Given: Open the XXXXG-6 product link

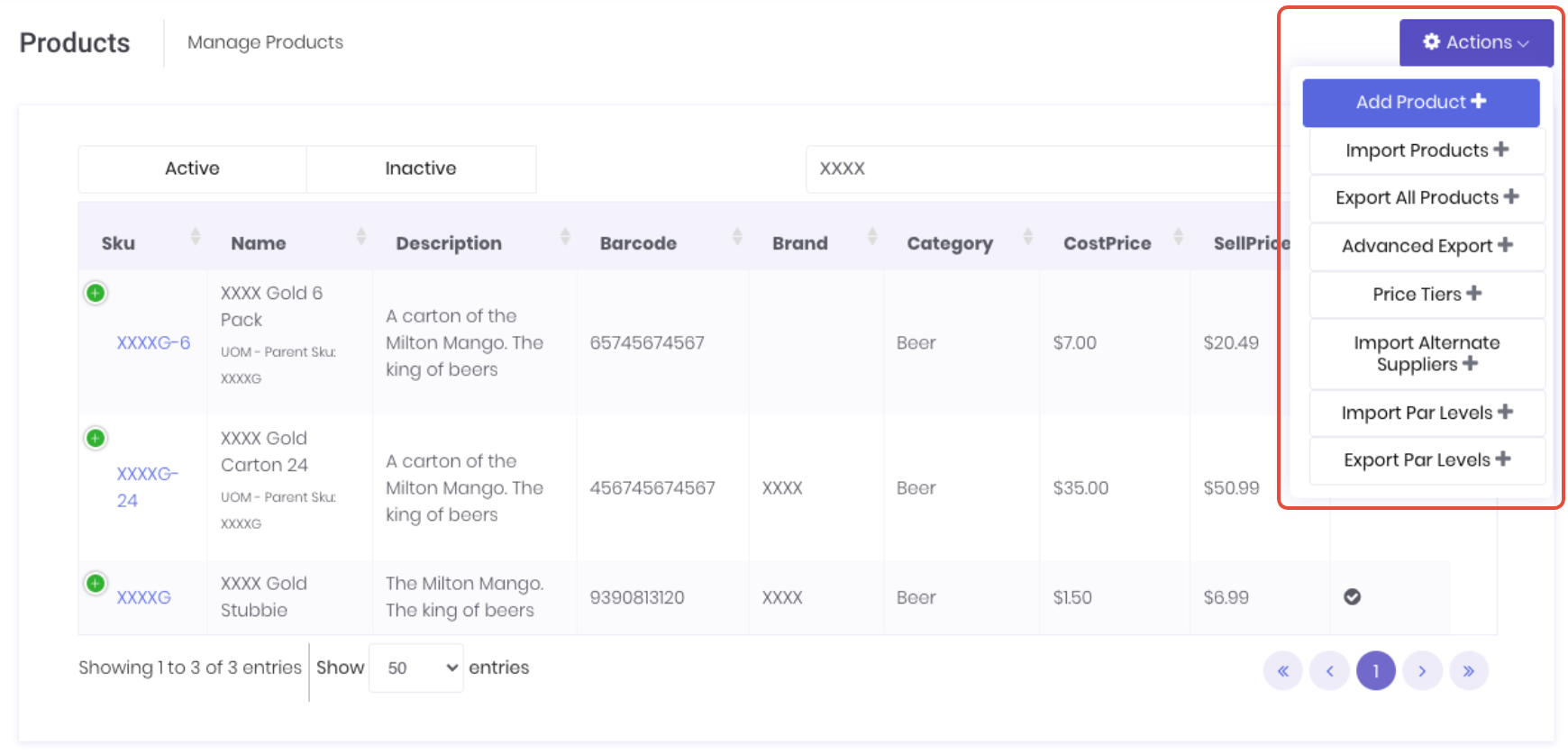Looking at the screenshot, I should pyautogui.click(x=153, y=342).
